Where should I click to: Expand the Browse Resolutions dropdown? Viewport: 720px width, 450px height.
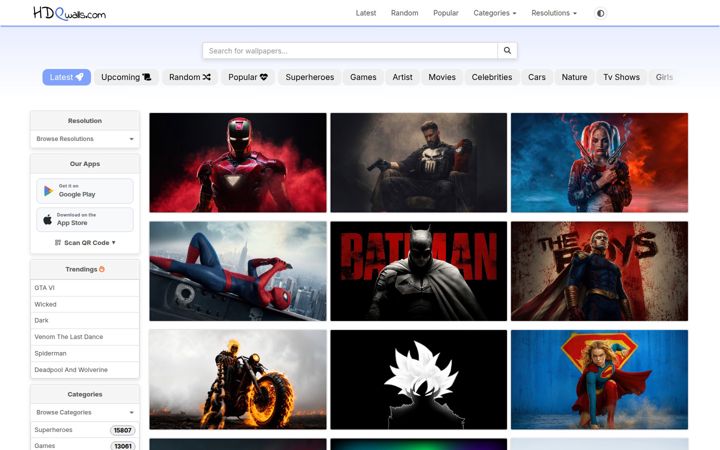tap(85, 139)
